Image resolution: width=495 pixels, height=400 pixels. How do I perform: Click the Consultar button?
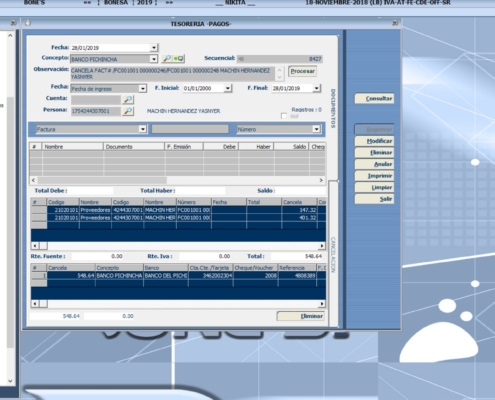point(375,99)
